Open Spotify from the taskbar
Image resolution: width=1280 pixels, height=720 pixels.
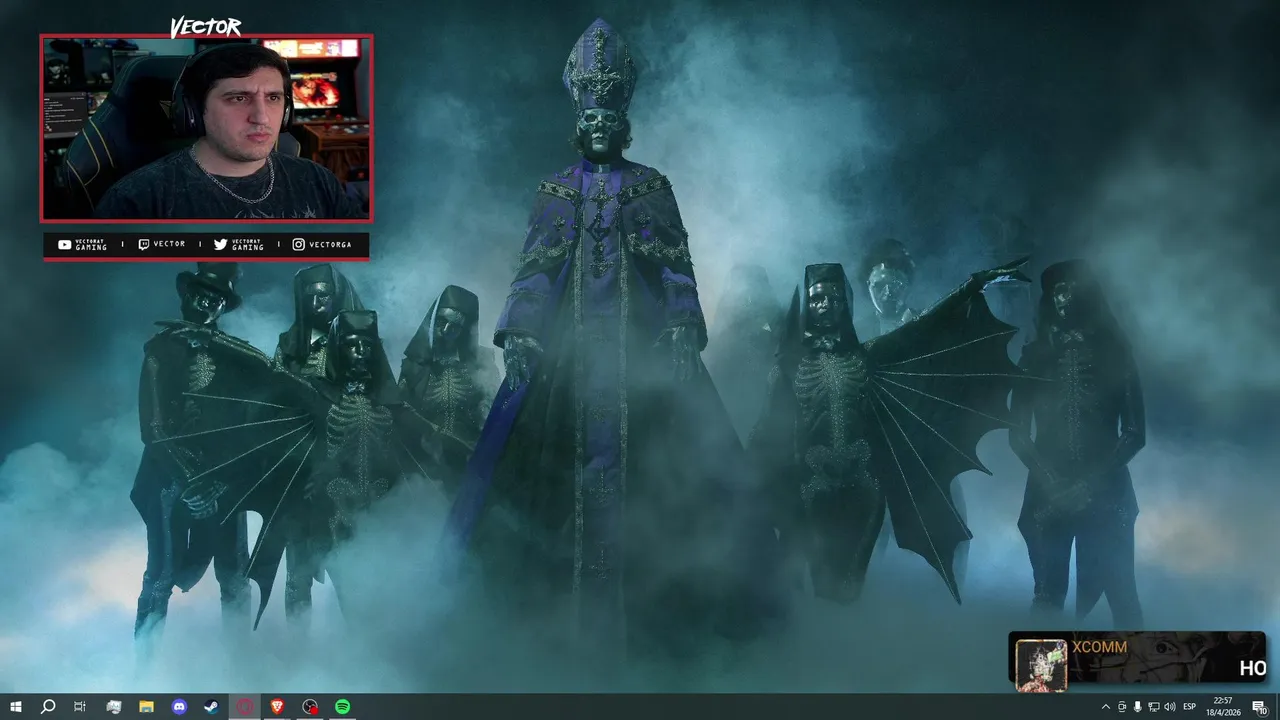(342, 707)
